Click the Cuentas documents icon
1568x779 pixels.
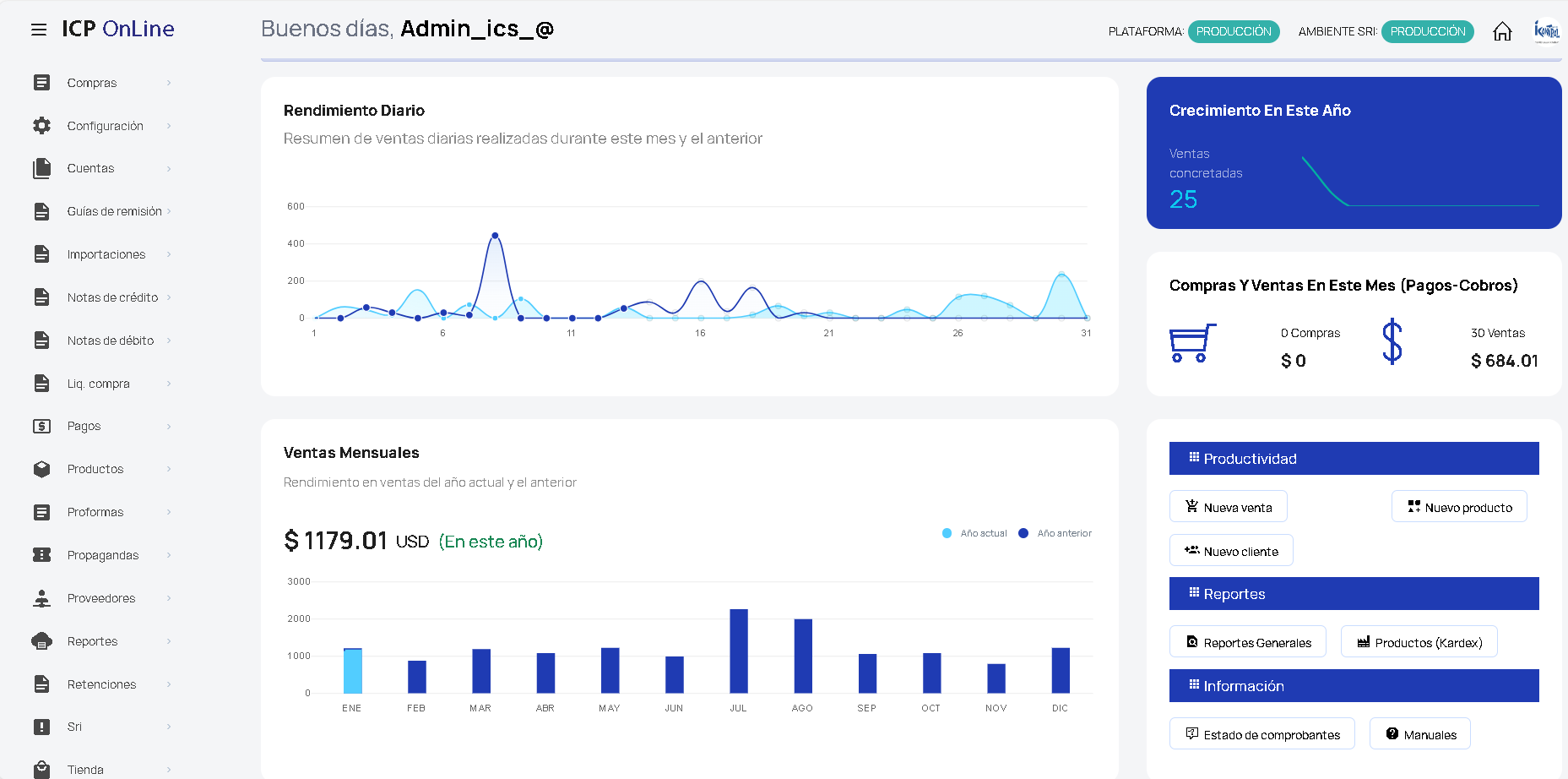click(41, 168)
